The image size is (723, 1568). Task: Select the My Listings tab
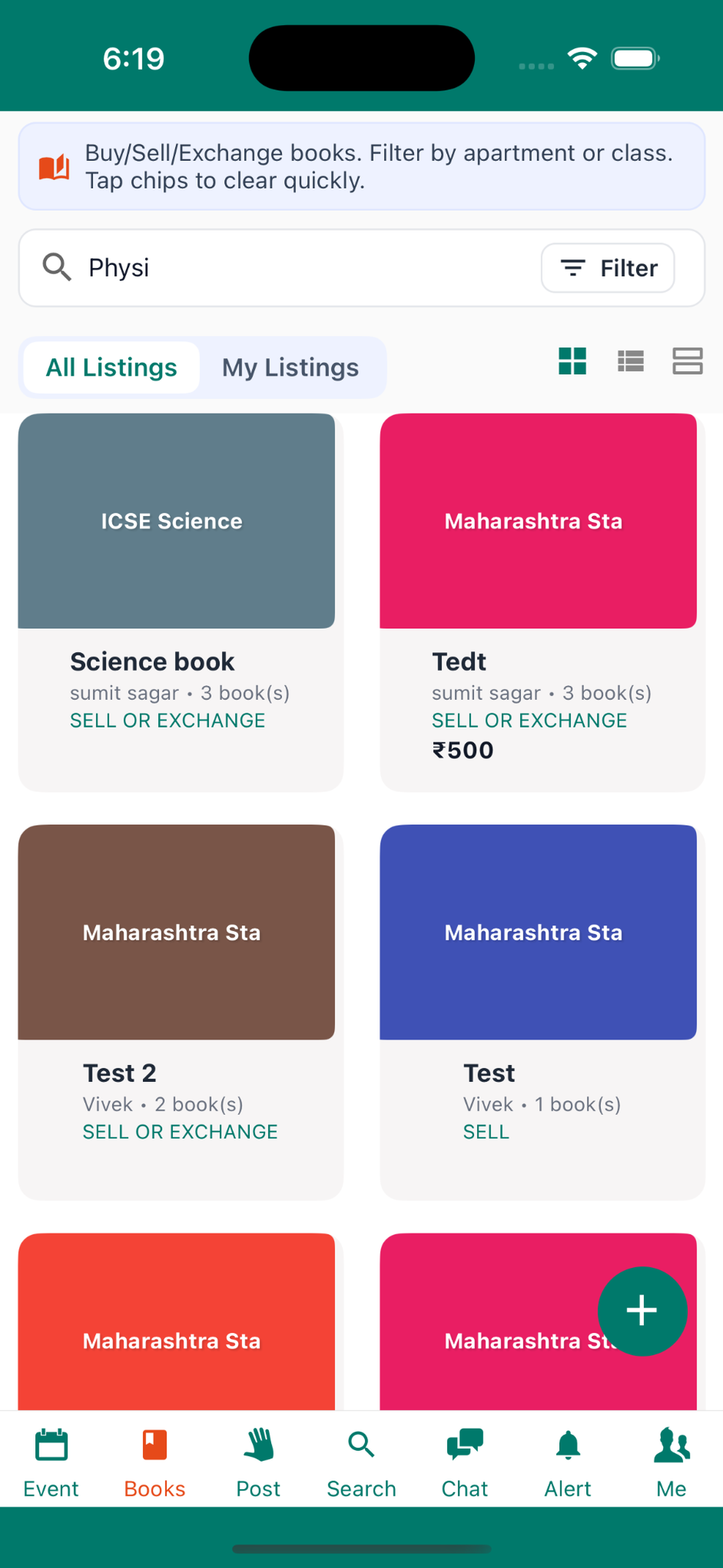pyautogui.click(x=290, y=368)
